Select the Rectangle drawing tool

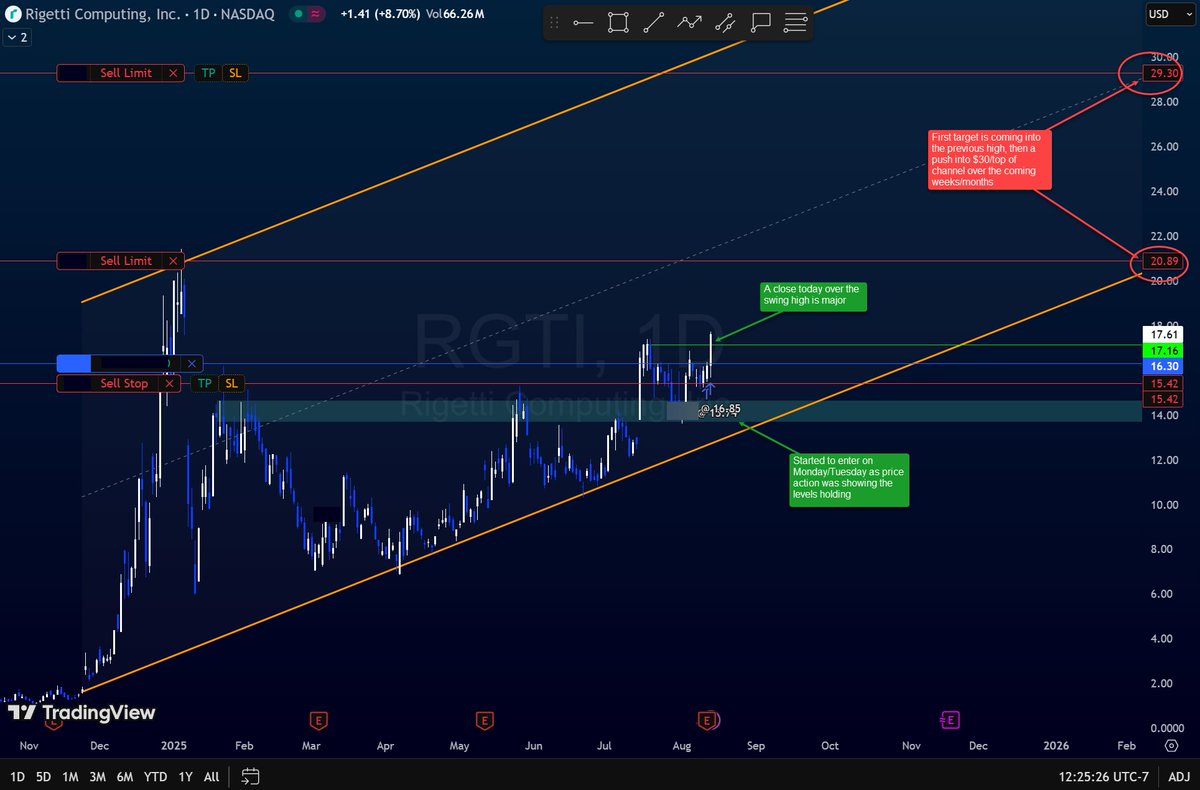click(x=617, y=22)
